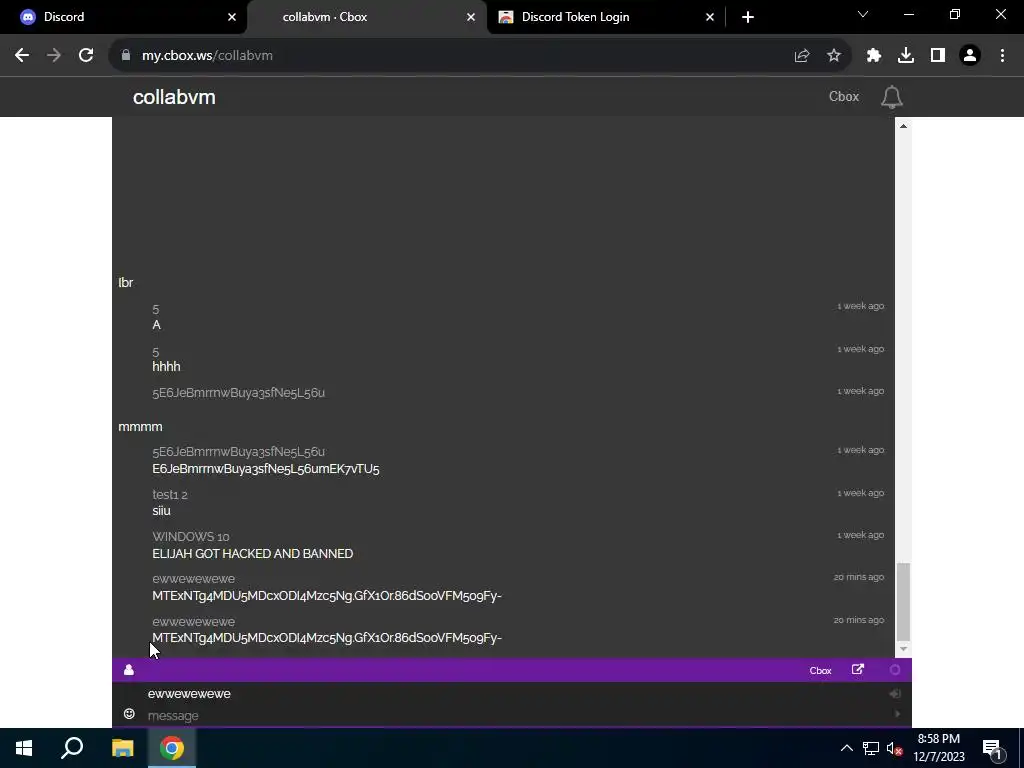The width and height of the screenshot is (1024, 768).
Task: Share this page using the share icon
Action: coord(802,56)
